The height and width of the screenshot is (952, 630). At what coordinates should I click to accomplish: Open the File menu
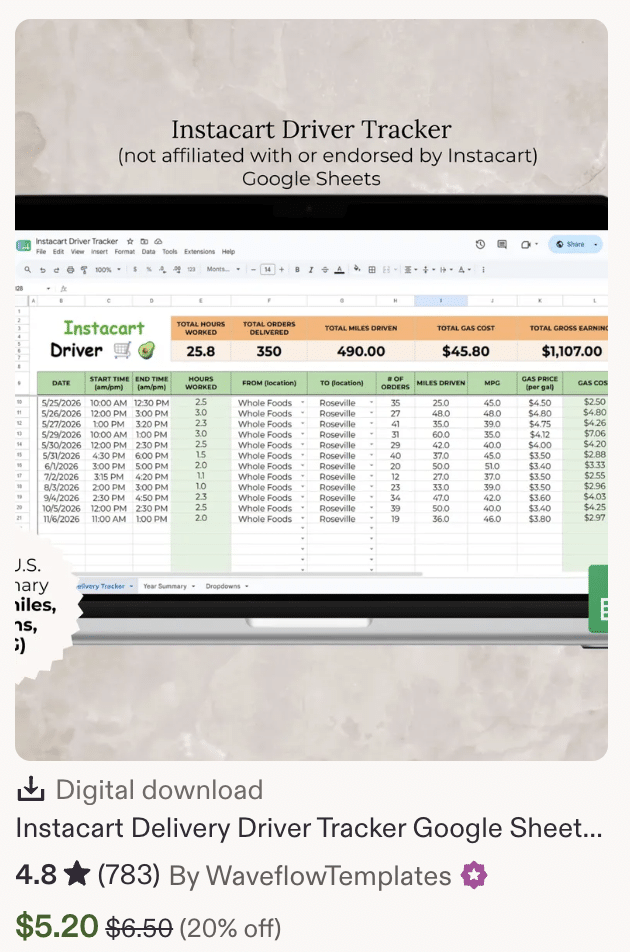41,251
